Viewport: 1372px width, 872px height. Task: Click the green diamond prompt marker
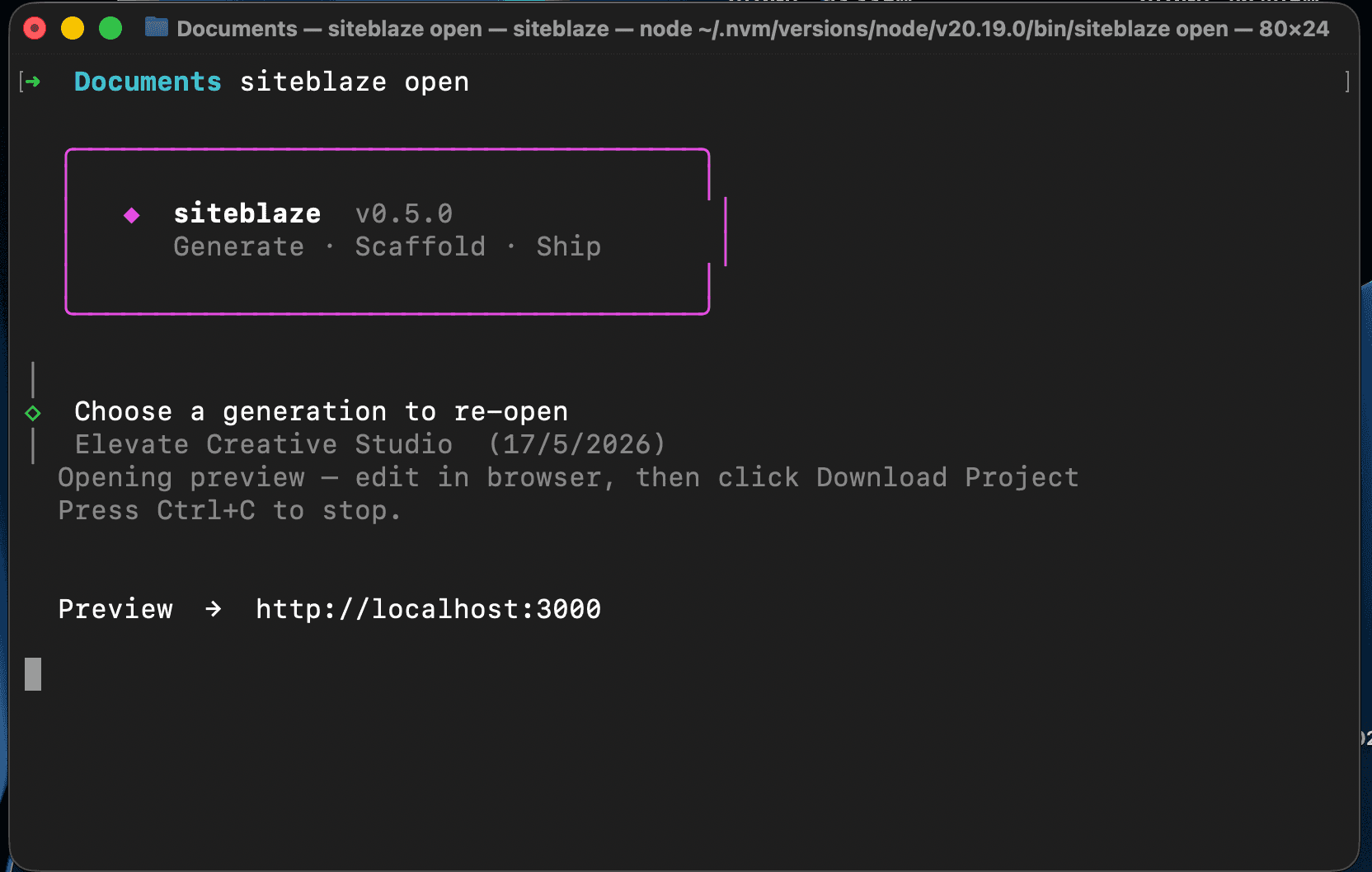coord(33,413)
